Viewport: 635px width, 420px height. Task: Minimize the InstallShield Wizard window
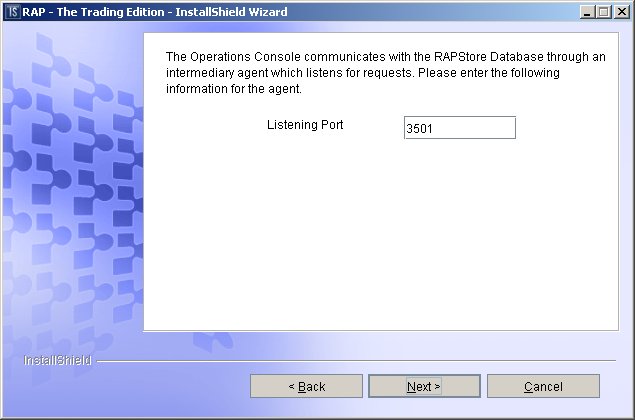click(587, 12)
